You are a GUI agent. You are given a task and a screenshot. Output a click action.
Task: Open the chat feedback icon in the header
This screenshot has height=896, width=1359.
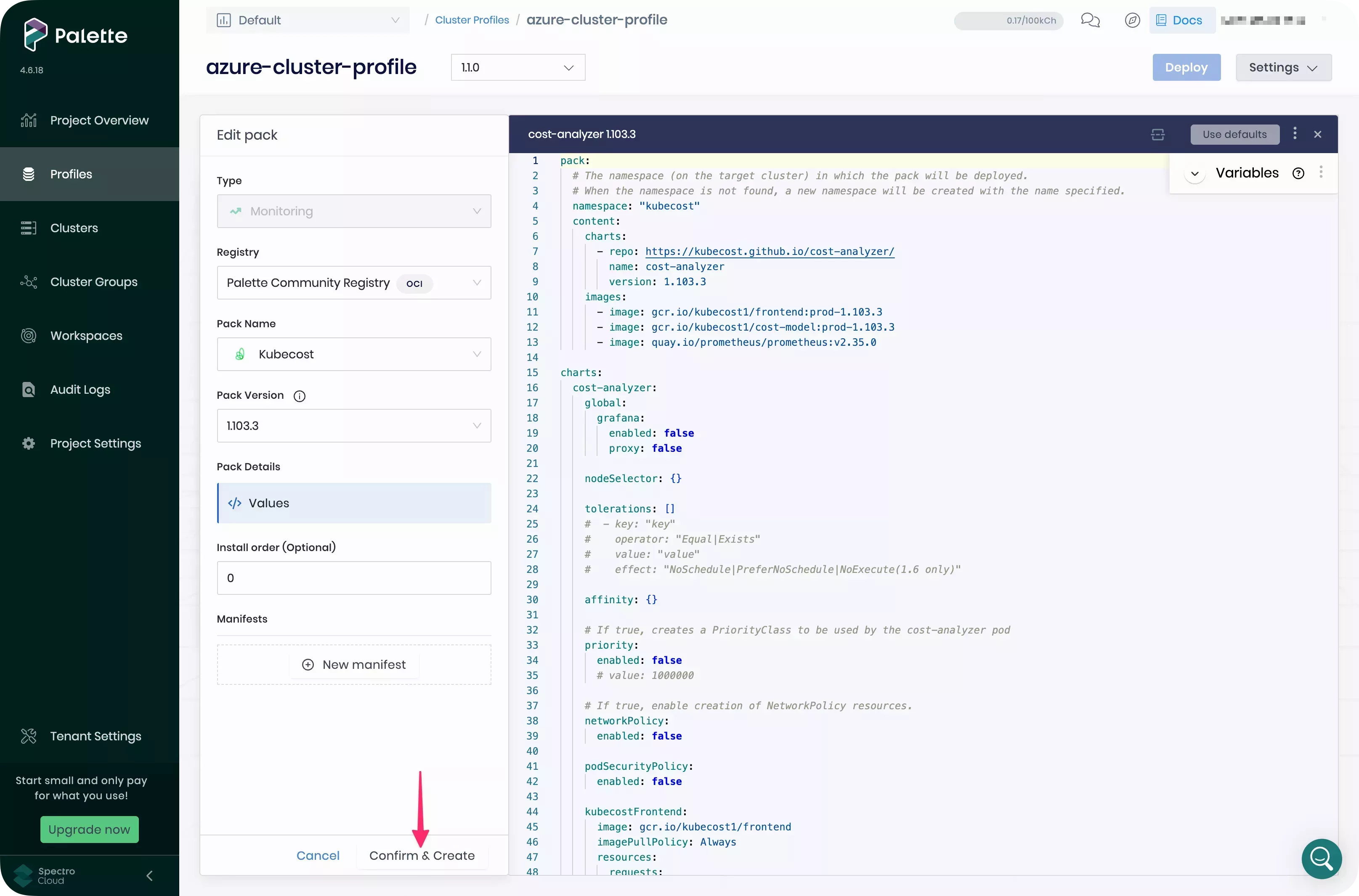click(1090, 21)
